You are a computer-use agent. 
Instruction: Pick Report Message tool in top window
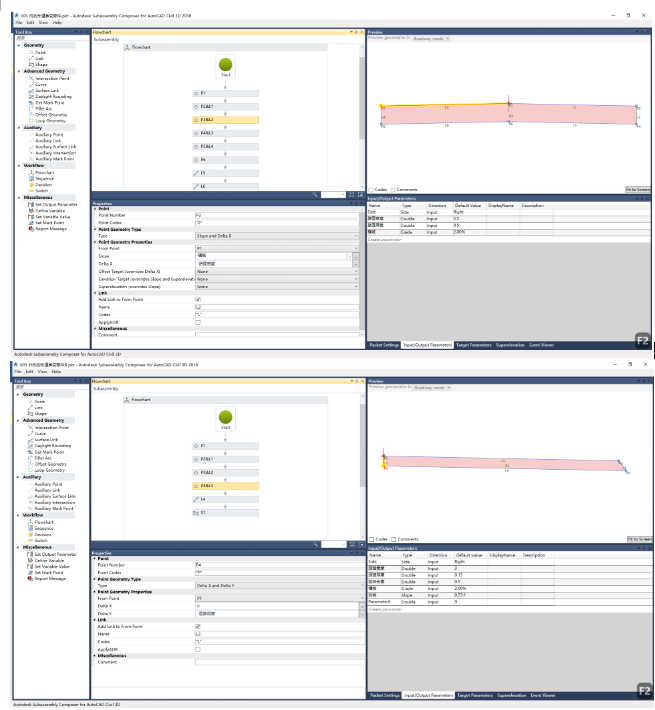[x=50, y=229]
